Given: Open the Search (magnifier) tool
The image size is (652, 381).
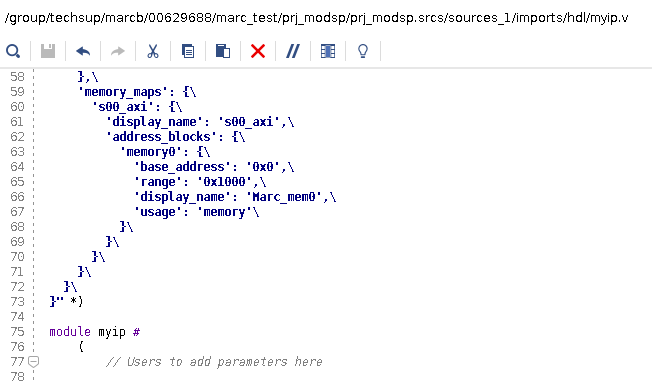Looking at the screenshot, I should pos(13,52).
